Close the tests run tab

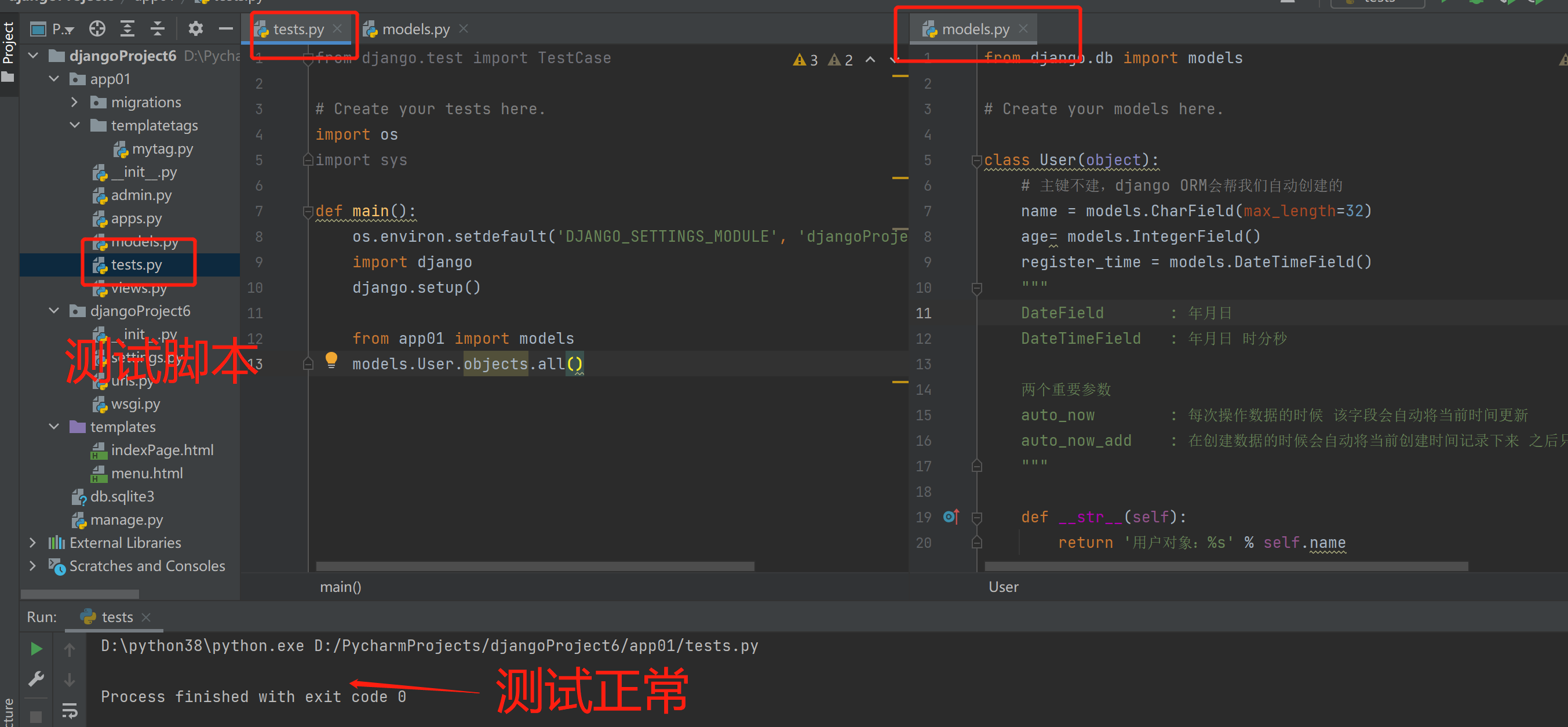[x=146, y=617]
